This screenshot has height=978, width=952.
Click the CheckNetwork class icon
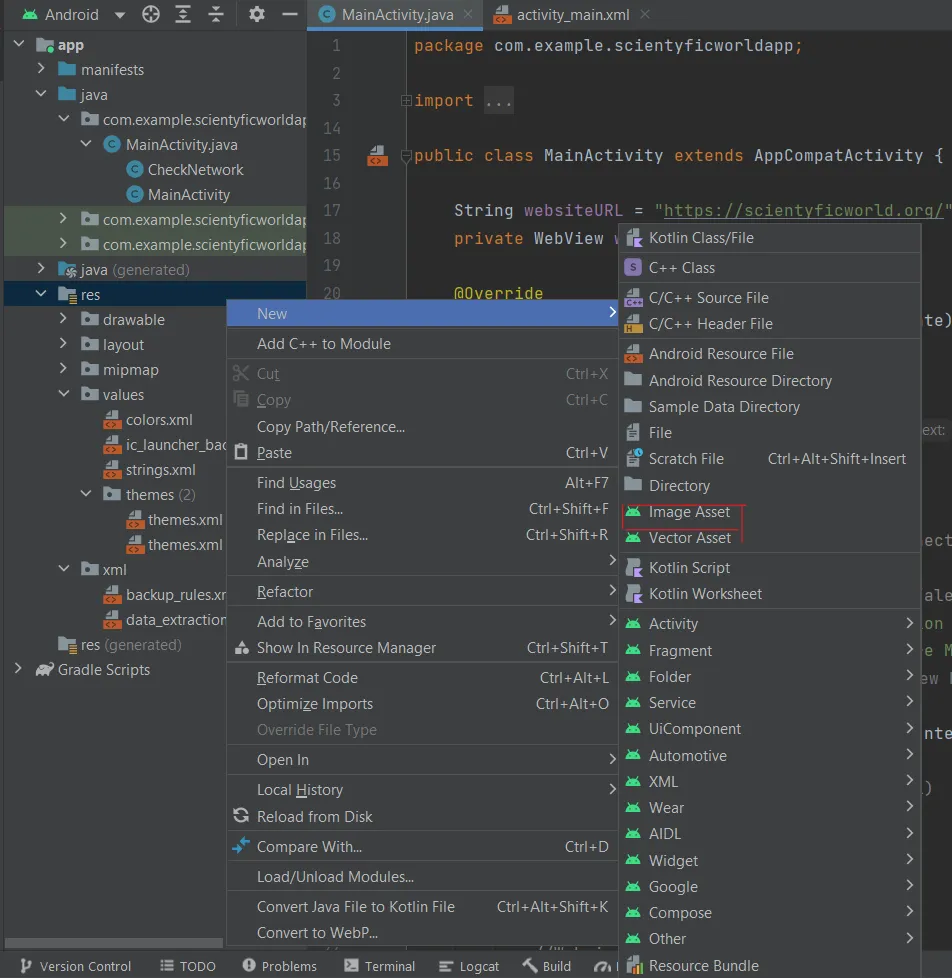coord(134,169)
